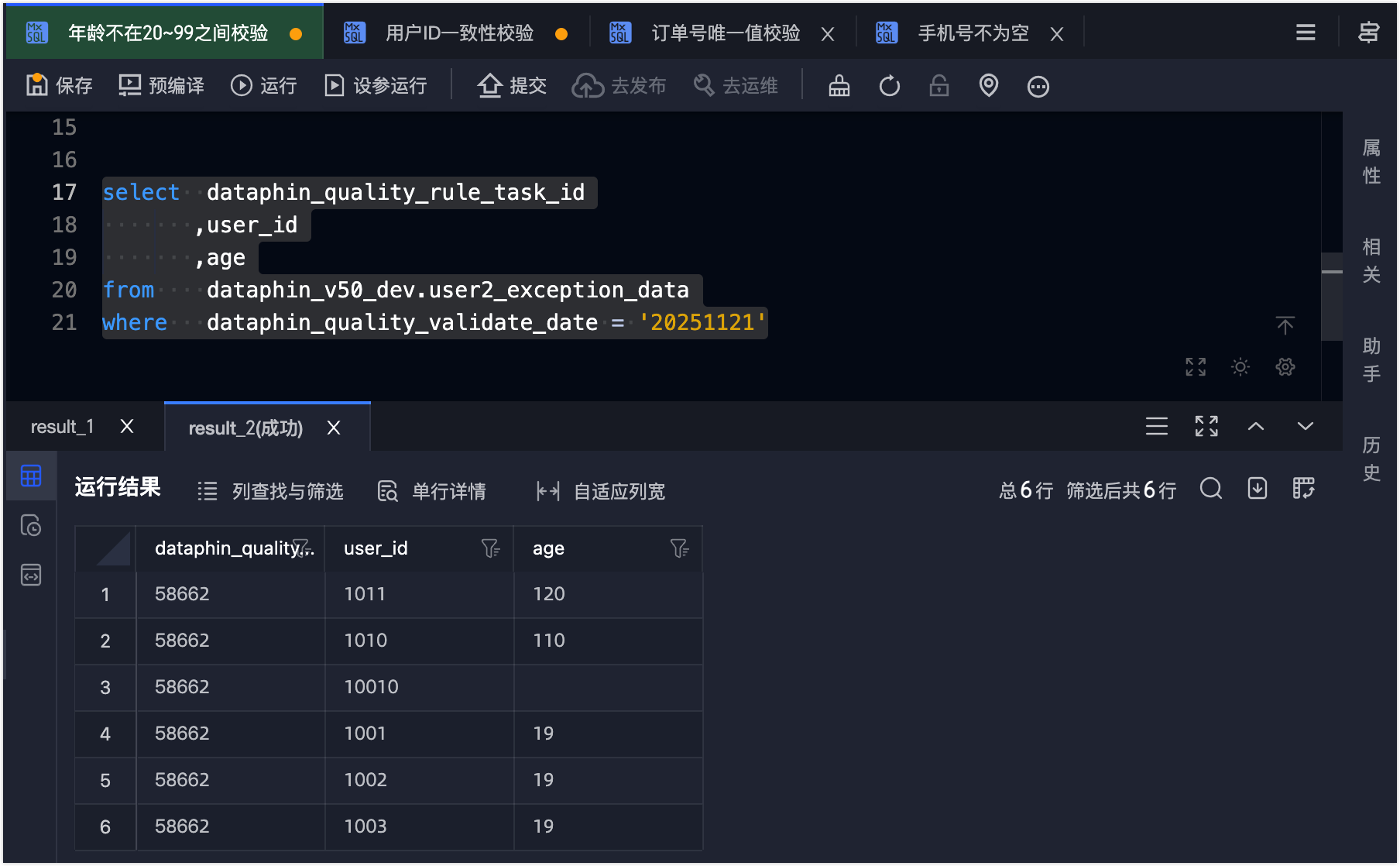Open the filter on user_id column

click(x=490, y=548)
